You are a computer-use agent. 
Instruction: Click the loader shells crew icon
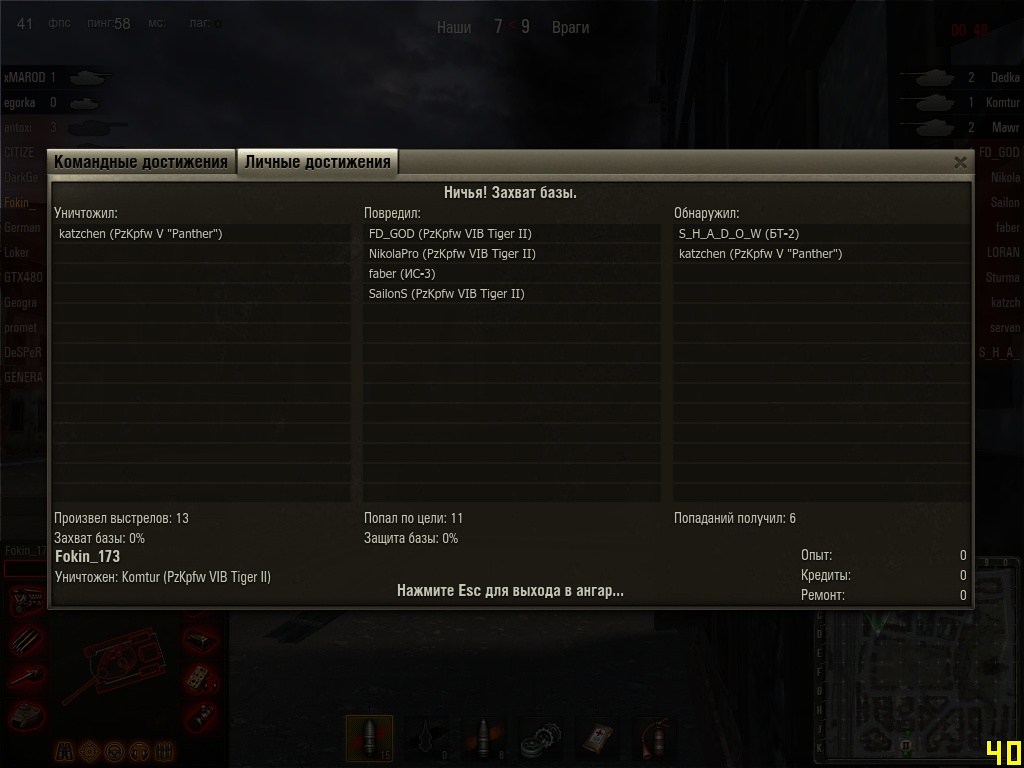(164, 752)
